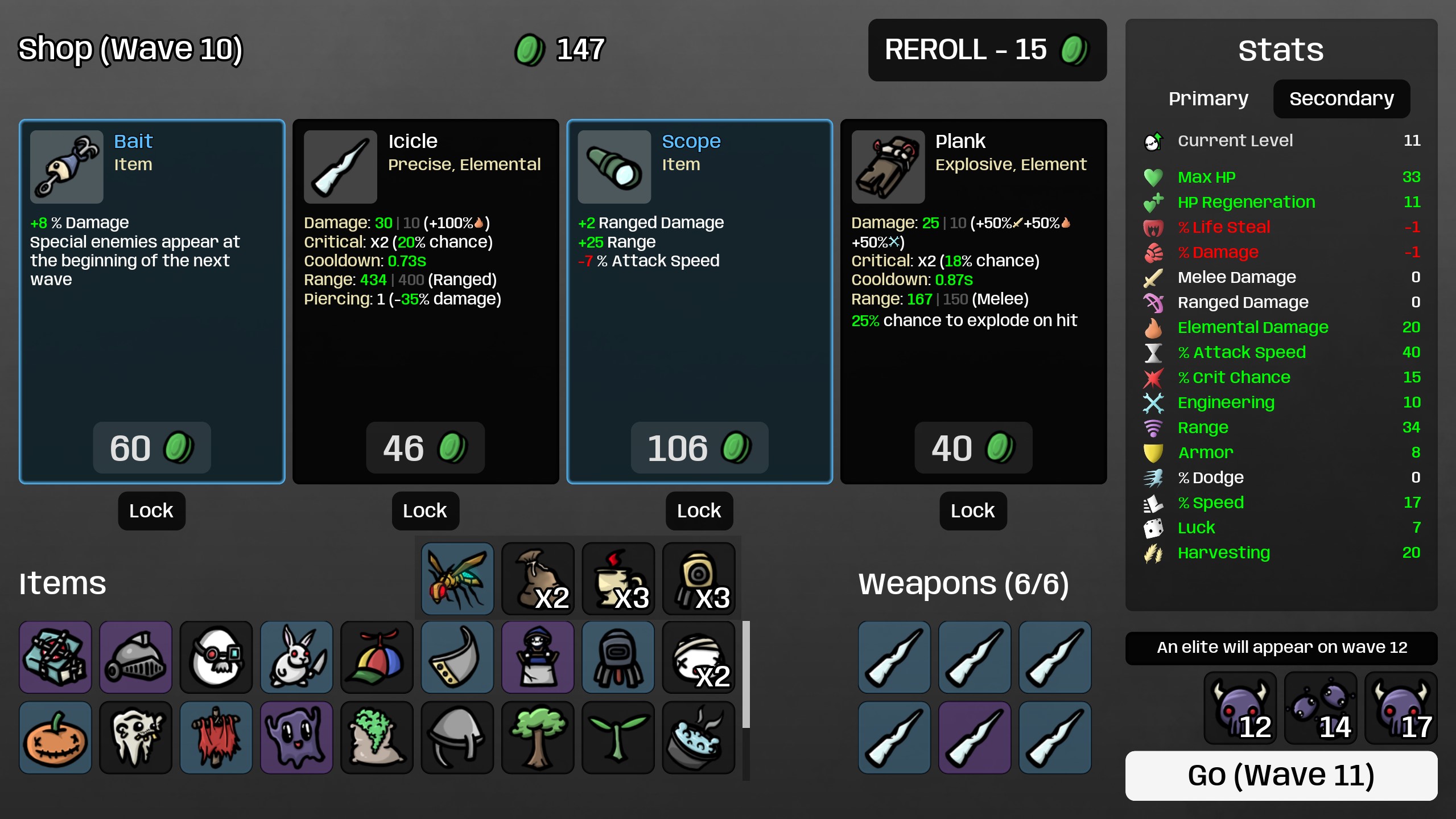
Task: Buy the Icicle for 46
Action: click(425, 448)
